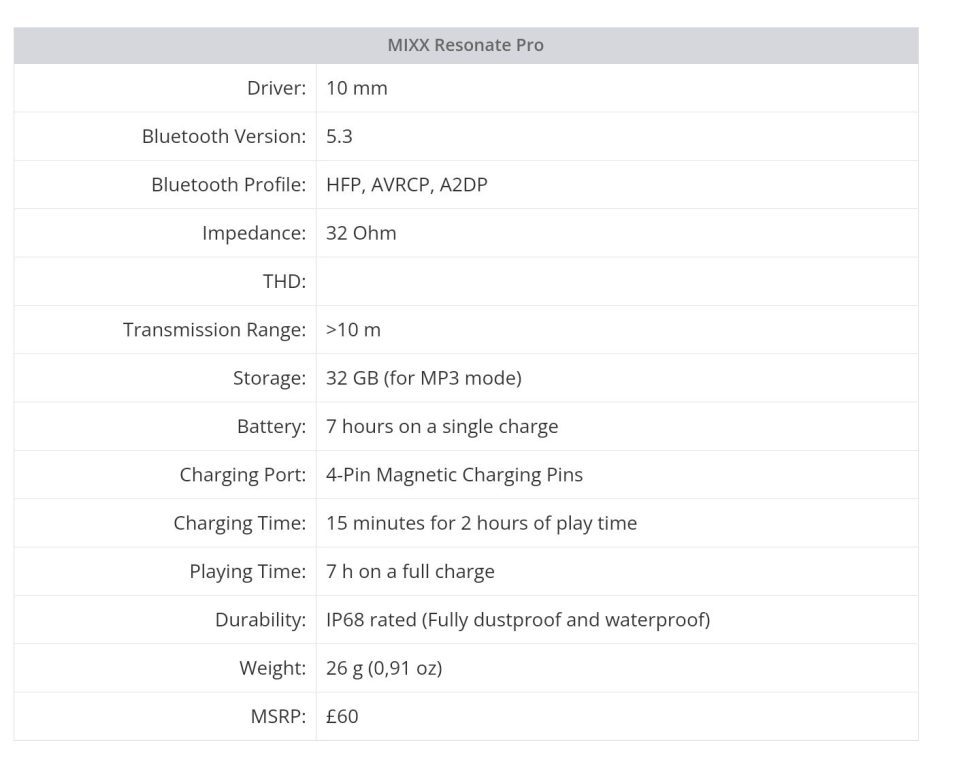Select the £60 price value
963x768 pixels.
(x=342, y=716)
